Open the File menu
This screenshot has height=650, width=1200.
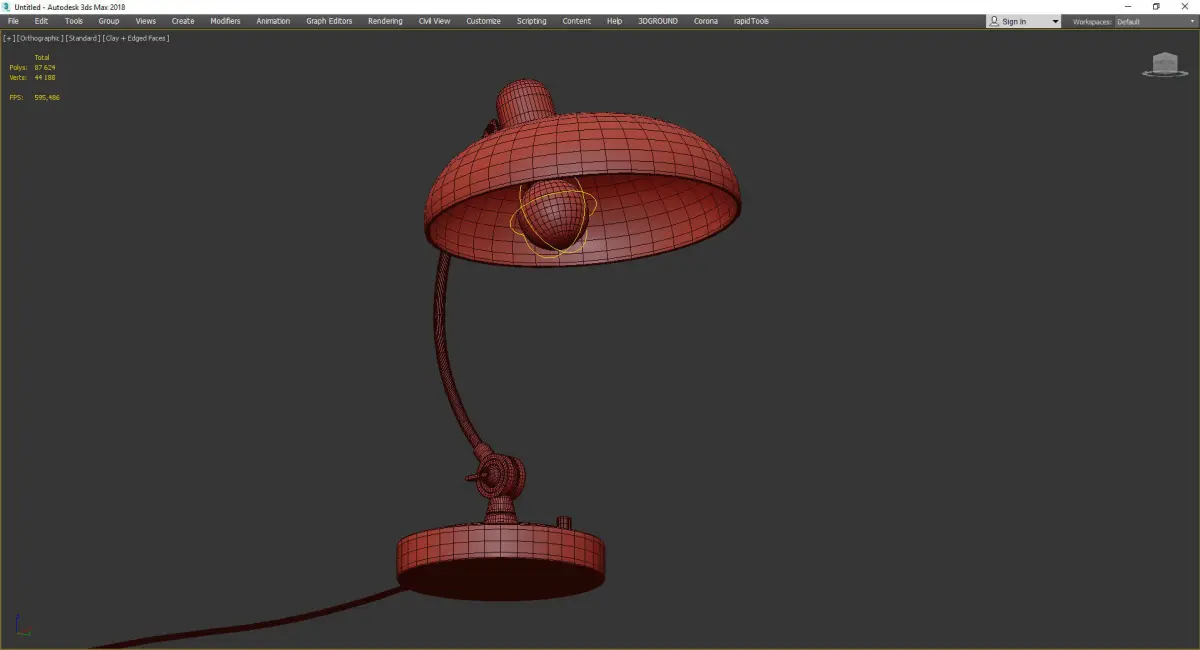point(13,21)
